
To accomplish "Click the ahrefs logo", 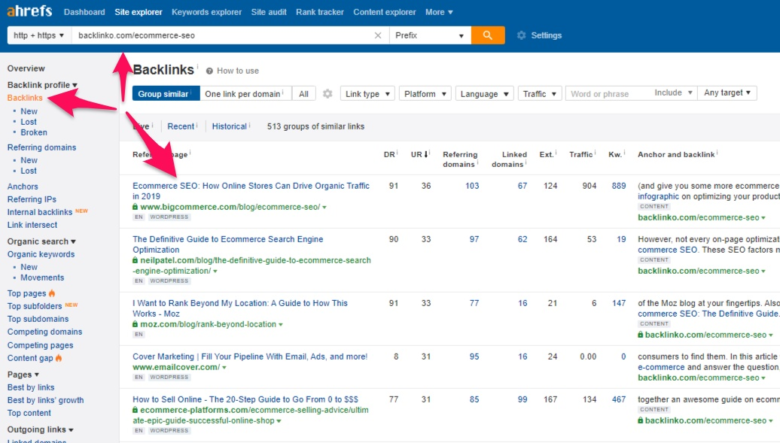I will point(29,11).
